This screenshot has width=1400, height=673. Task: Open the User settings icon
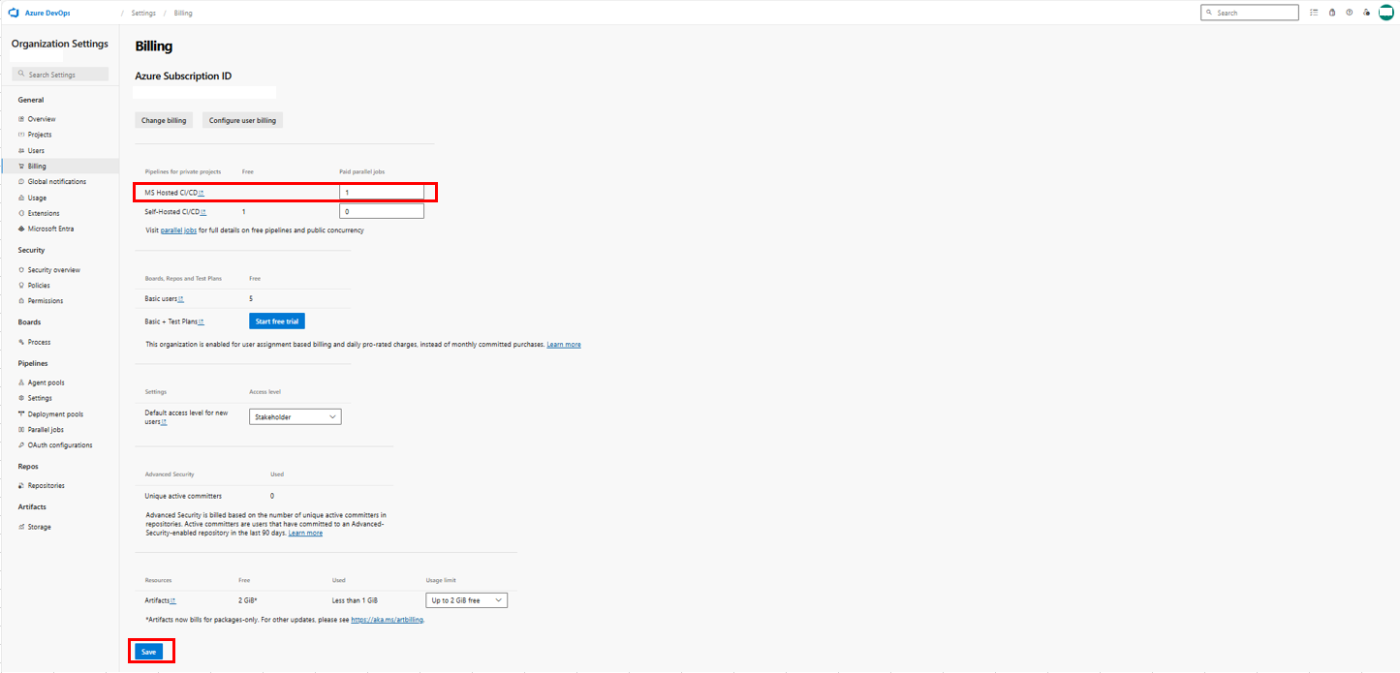(1366, 13)
